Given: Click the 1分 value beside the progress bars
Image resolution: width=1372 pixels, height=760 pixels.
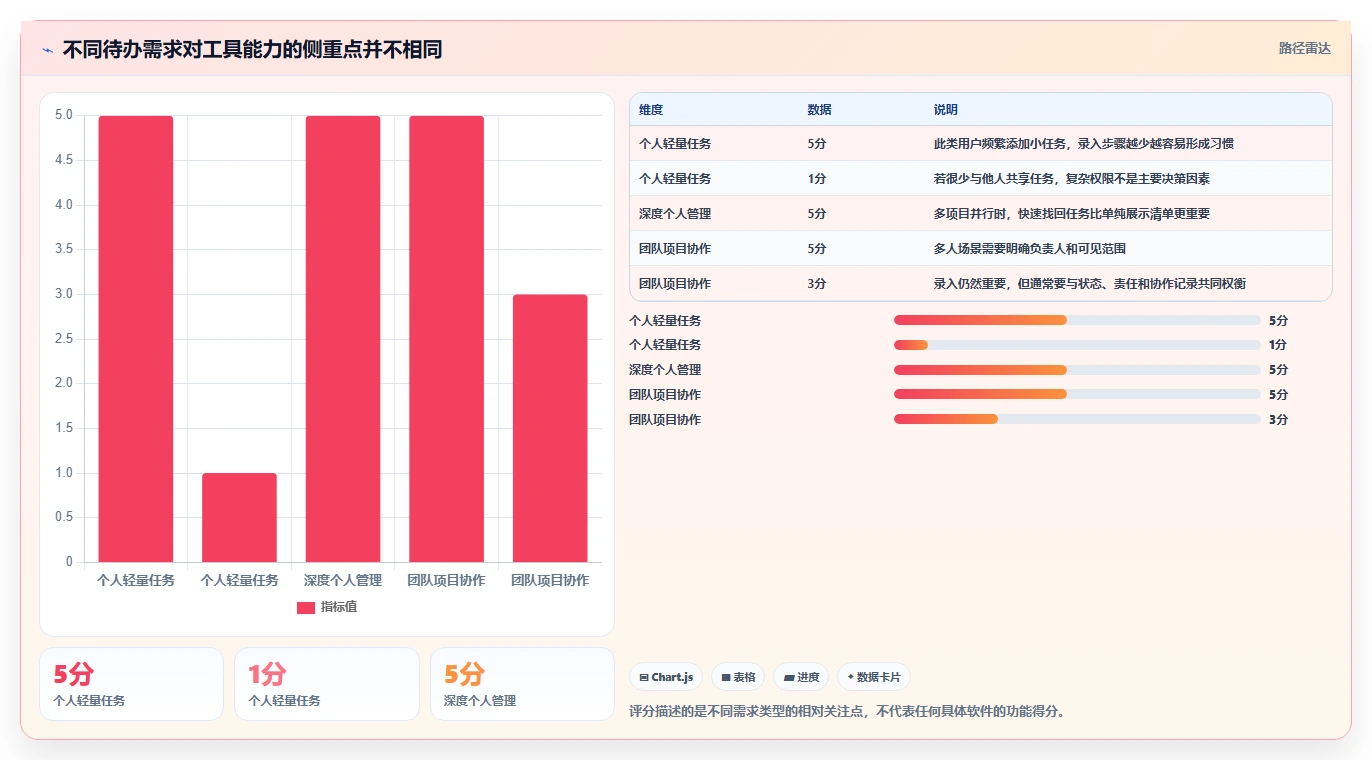Looking at the screenshot, I should click(x=1278, y=345).
